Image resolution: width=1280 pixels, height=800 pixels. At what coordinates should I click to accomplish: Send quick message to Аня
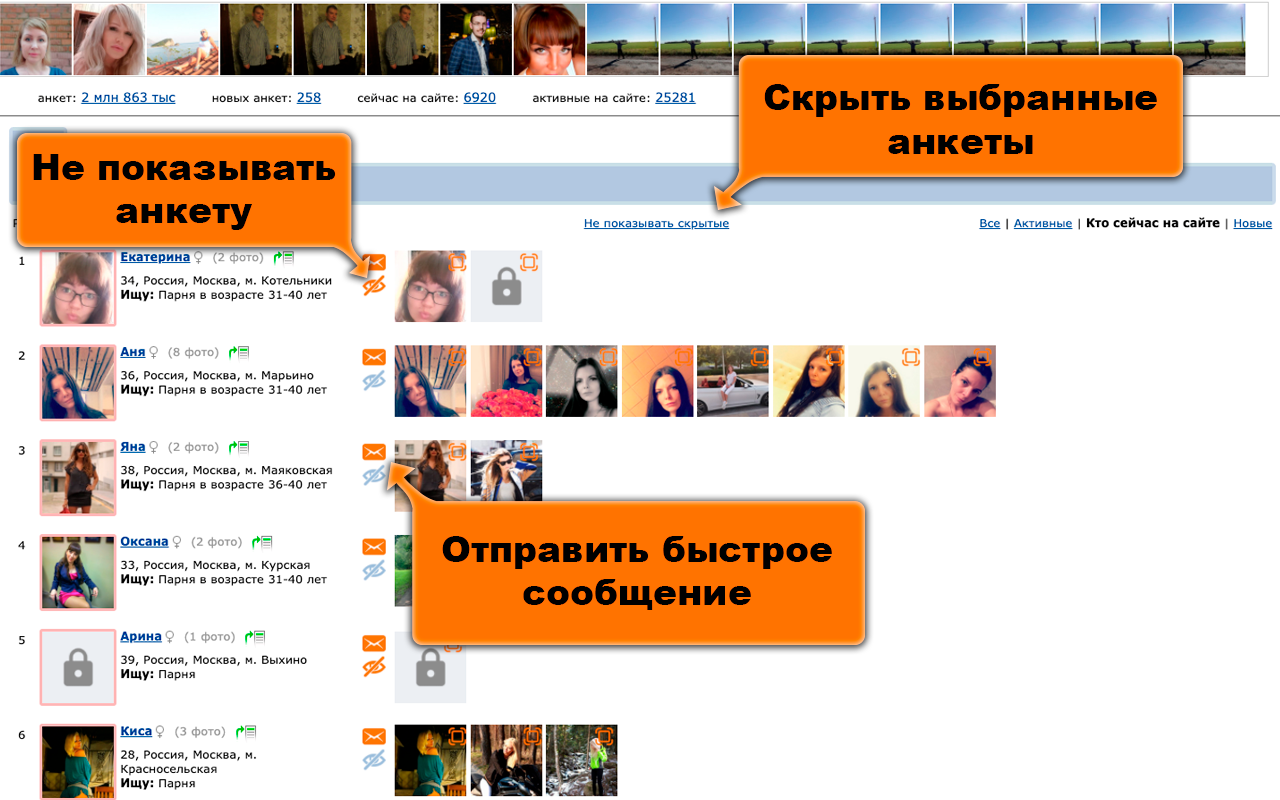[x=374, y=357]
